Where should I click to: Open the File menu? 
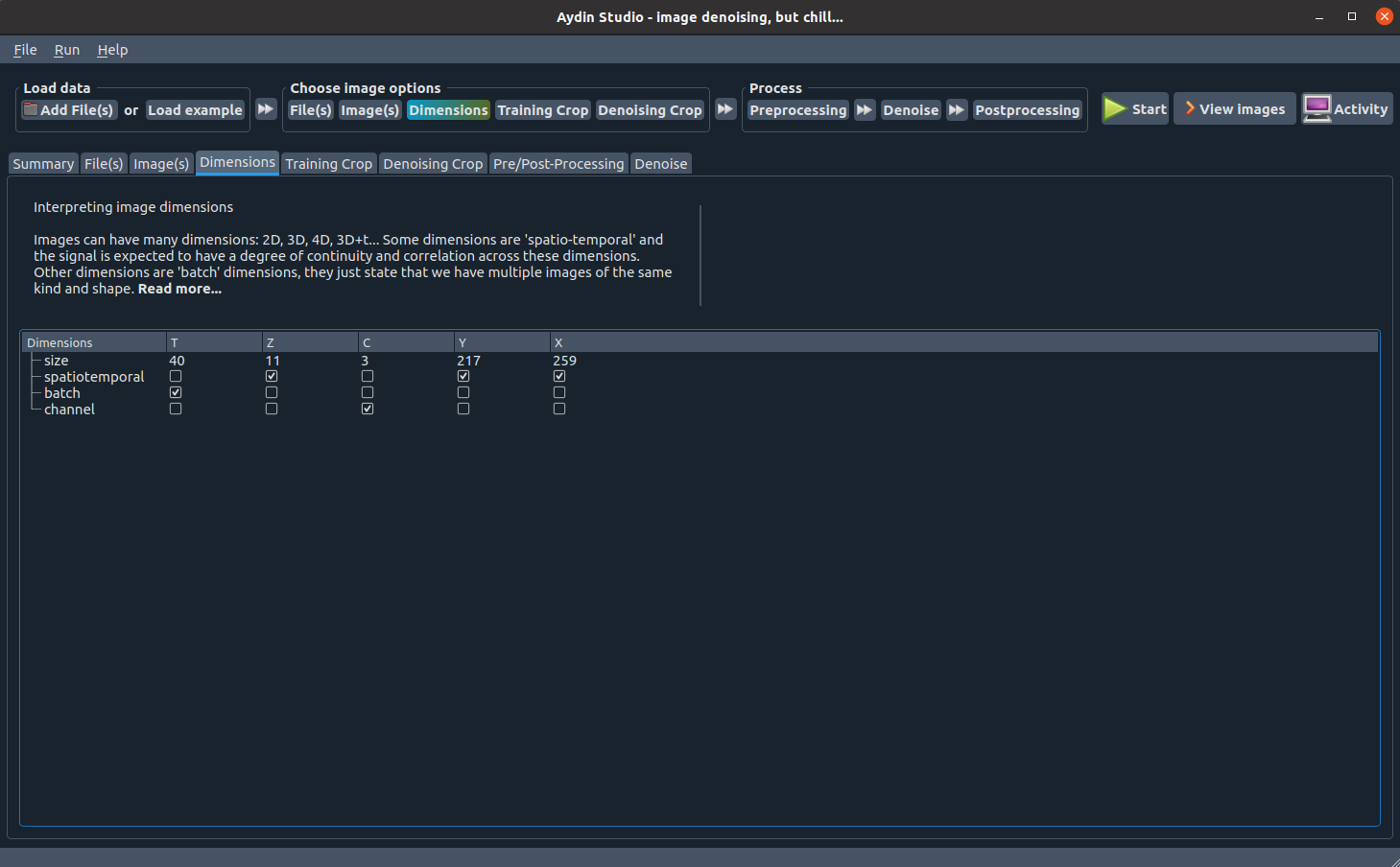[25, 50]
